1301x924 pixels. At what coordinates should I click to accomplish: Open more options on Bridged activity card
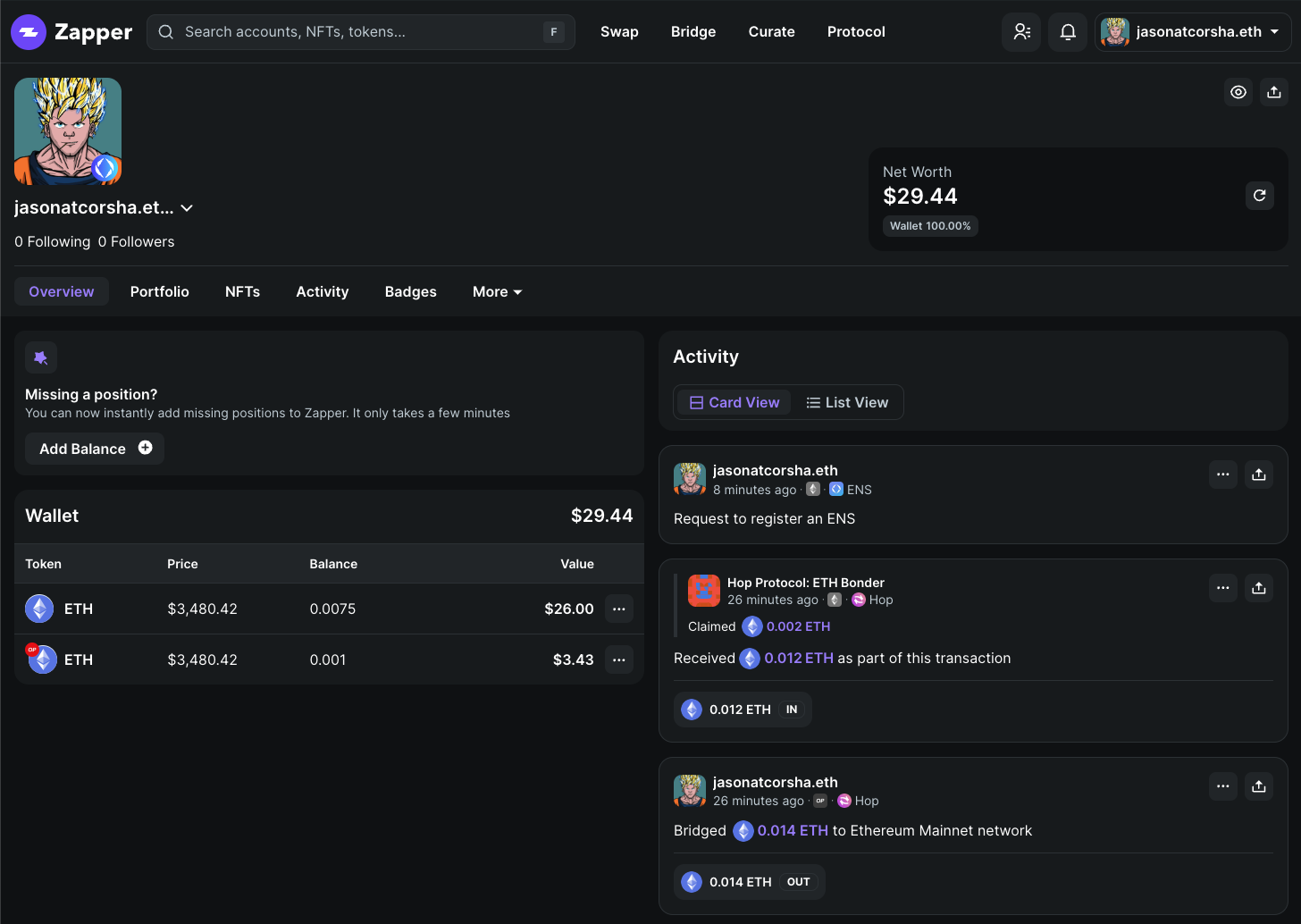[x=1223, y=786]
